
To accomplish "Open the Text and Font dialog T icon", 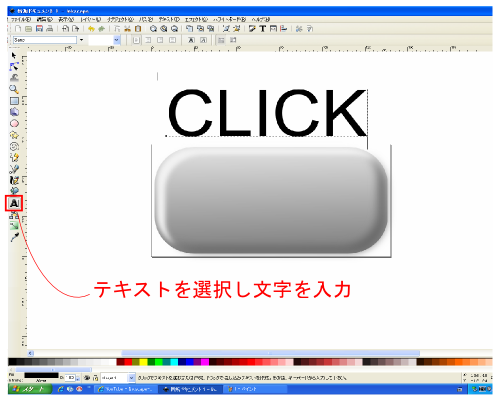I will tap(263, 29).
